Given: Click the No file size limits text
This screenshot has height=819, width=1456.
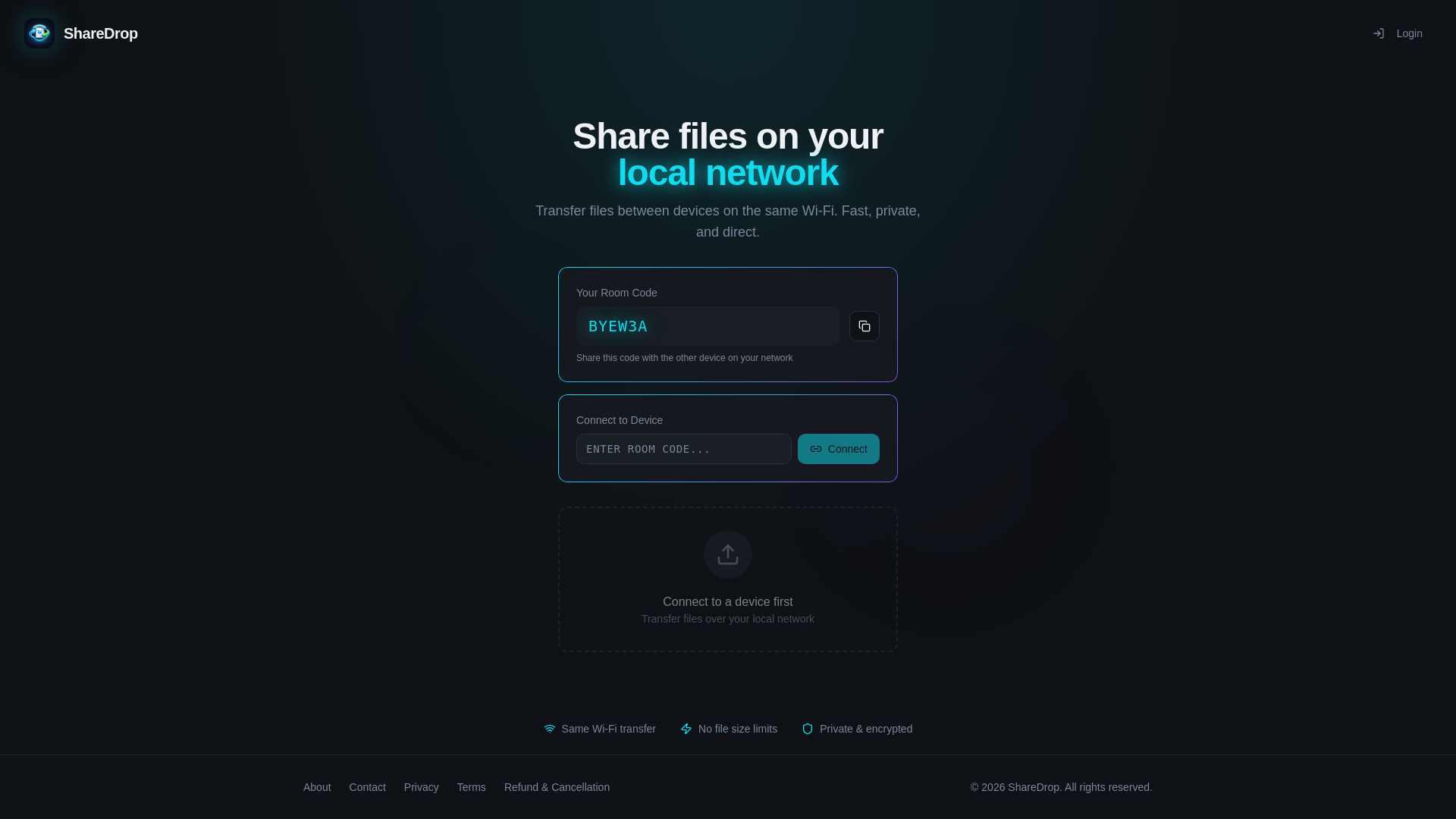Looking at the screenshot, I should (x=738, y=729).
